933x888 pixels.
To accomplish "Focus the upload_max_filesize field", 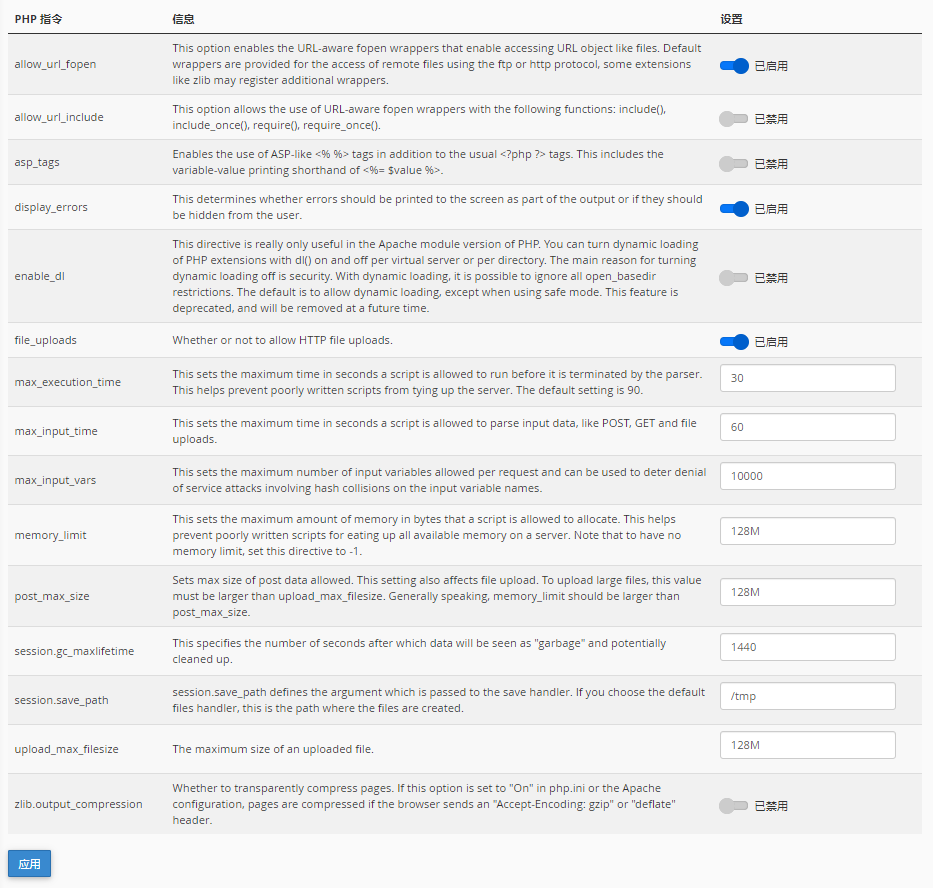I will pos(807,745).
